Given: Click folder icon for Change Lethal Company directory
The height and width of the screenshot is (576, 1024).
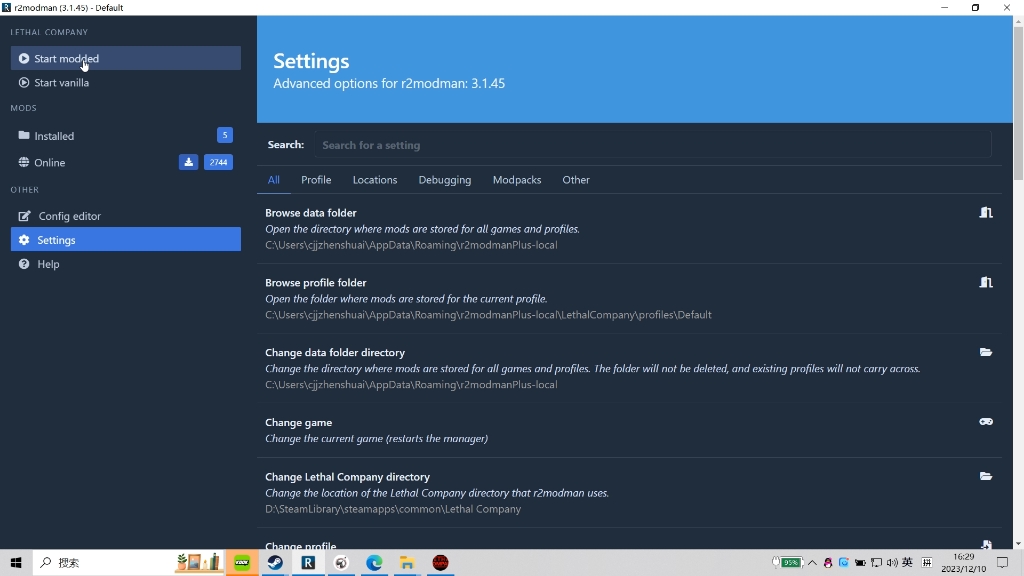Looking at the screenshot, I should point(986,476).
